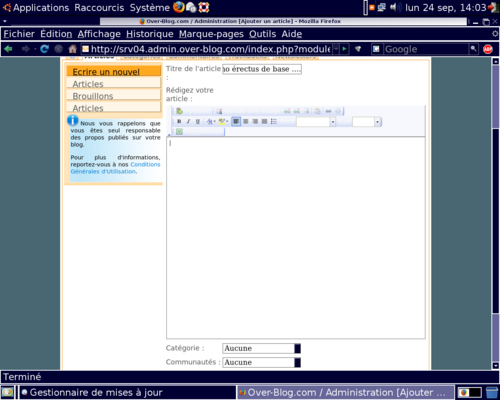The height and width of the screenshot is (400, 500).
Task: Open text color dropdown arrow
Action: point(214,121)
